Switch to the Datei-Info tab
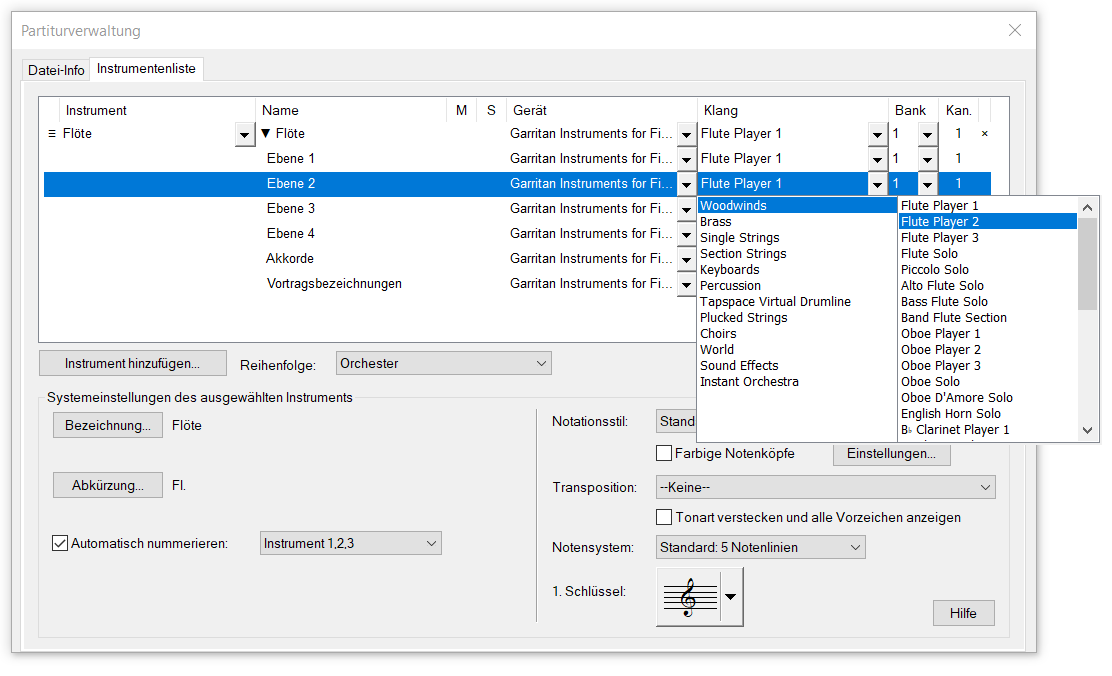Viewport: 1112px width, 676px height. (56, 70)
